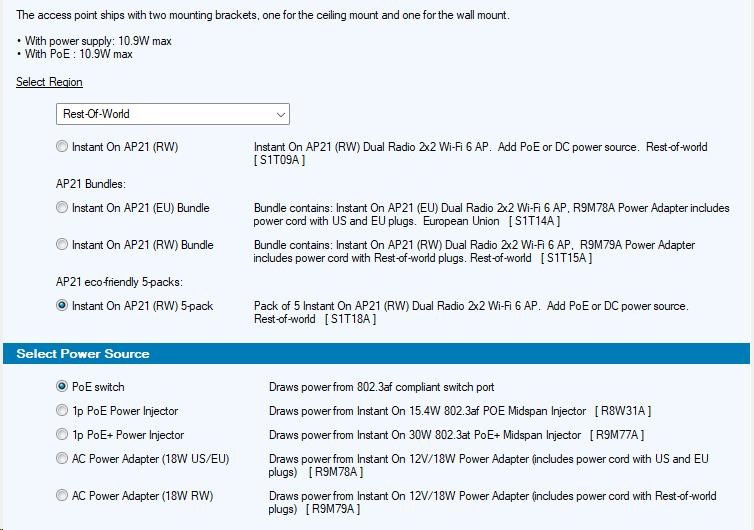Click the Select Power Source header bar
754x530 pixels.
[376, 354]
